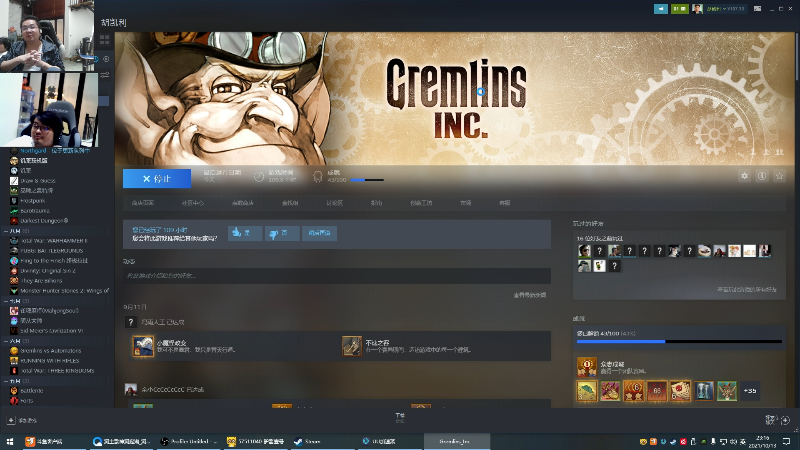Select Barotrauma in the library list
Screen dimensions: 800x450
click(35, 211)
